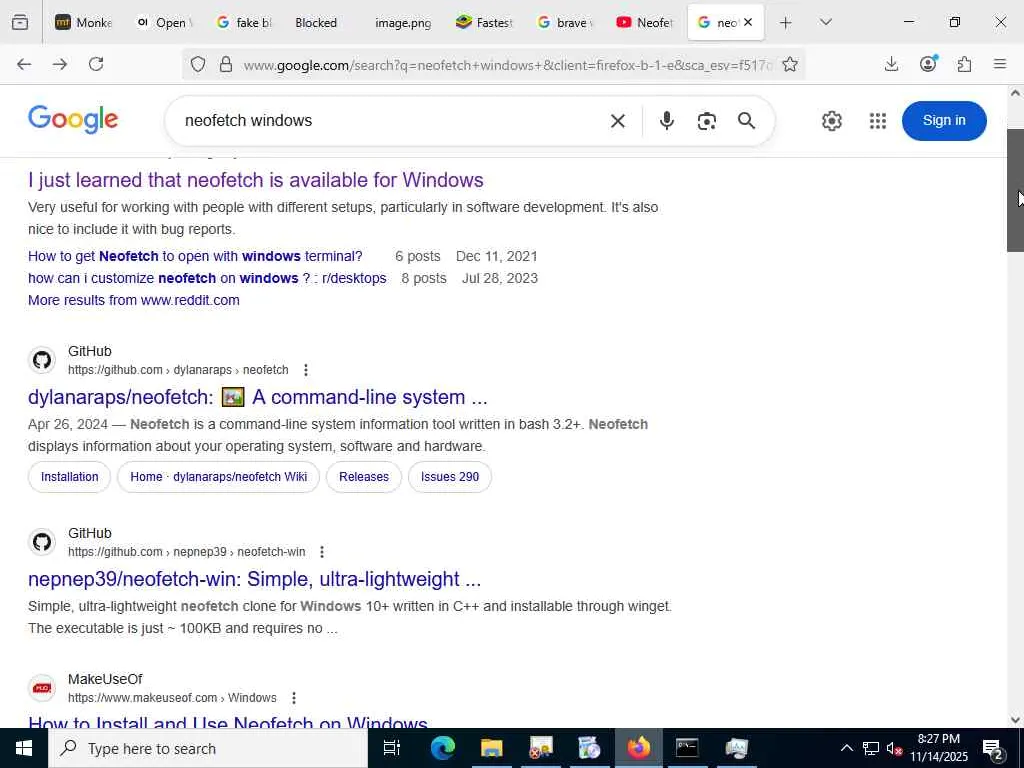Close the current neofetch search tab
1024x768 pixels.
(x=748, y=22)
